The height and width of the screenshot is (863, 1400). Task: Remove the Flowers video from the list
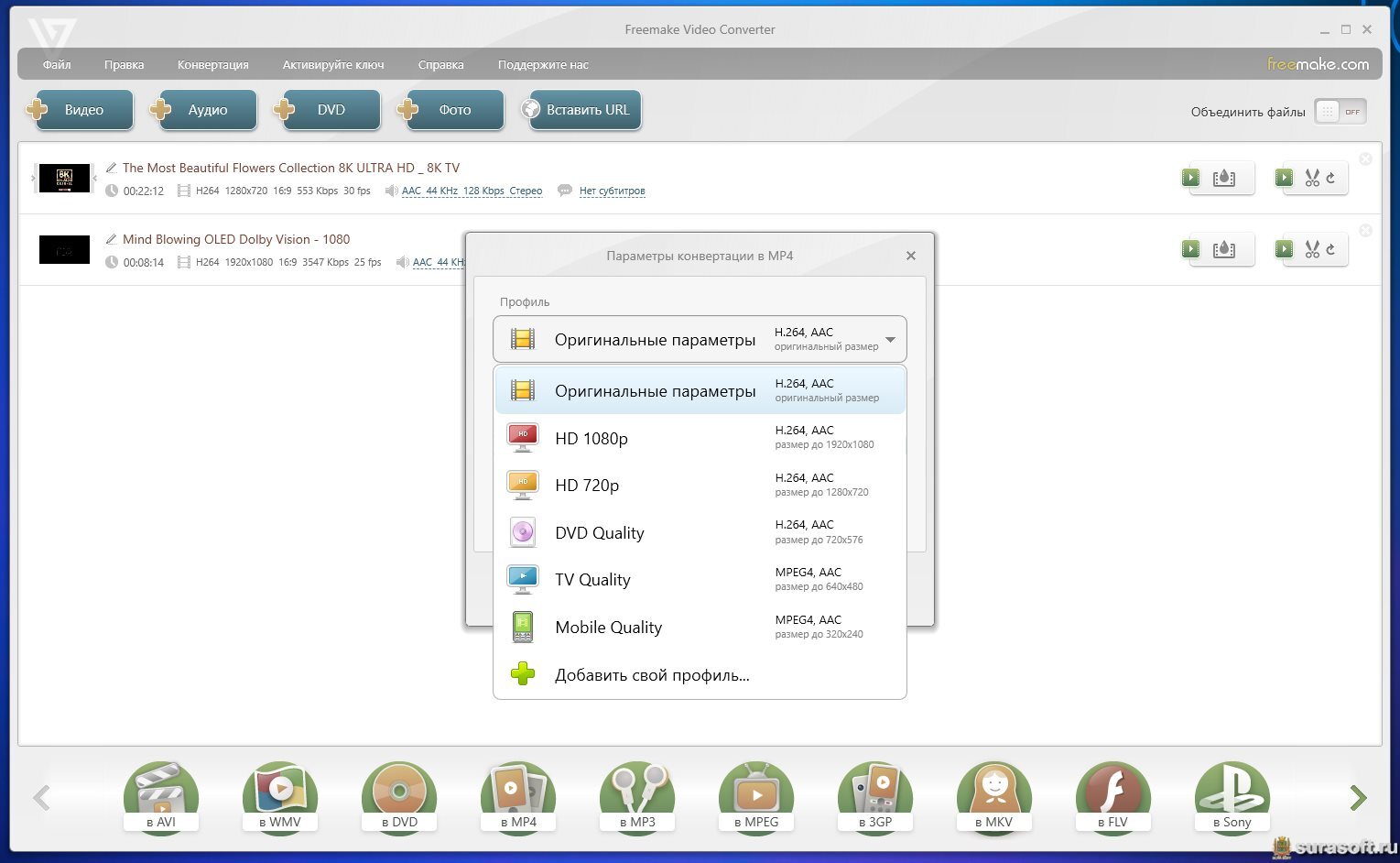1365,159
